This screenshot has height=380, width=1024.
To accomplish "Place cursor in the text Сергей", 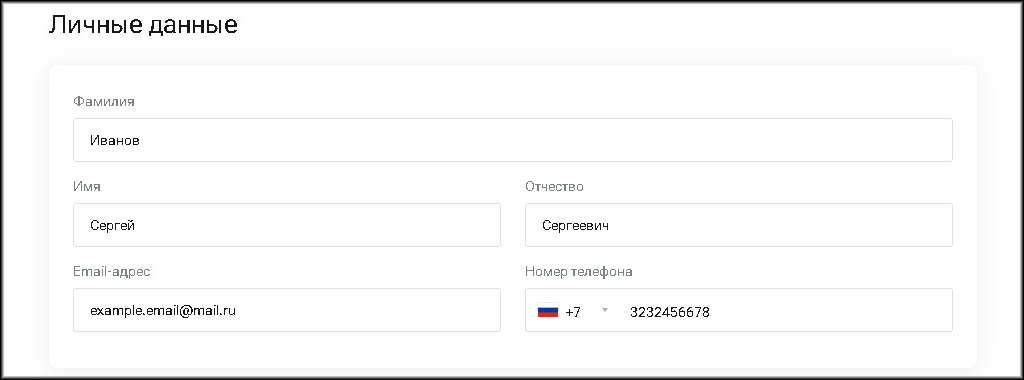I will point(112,225).
